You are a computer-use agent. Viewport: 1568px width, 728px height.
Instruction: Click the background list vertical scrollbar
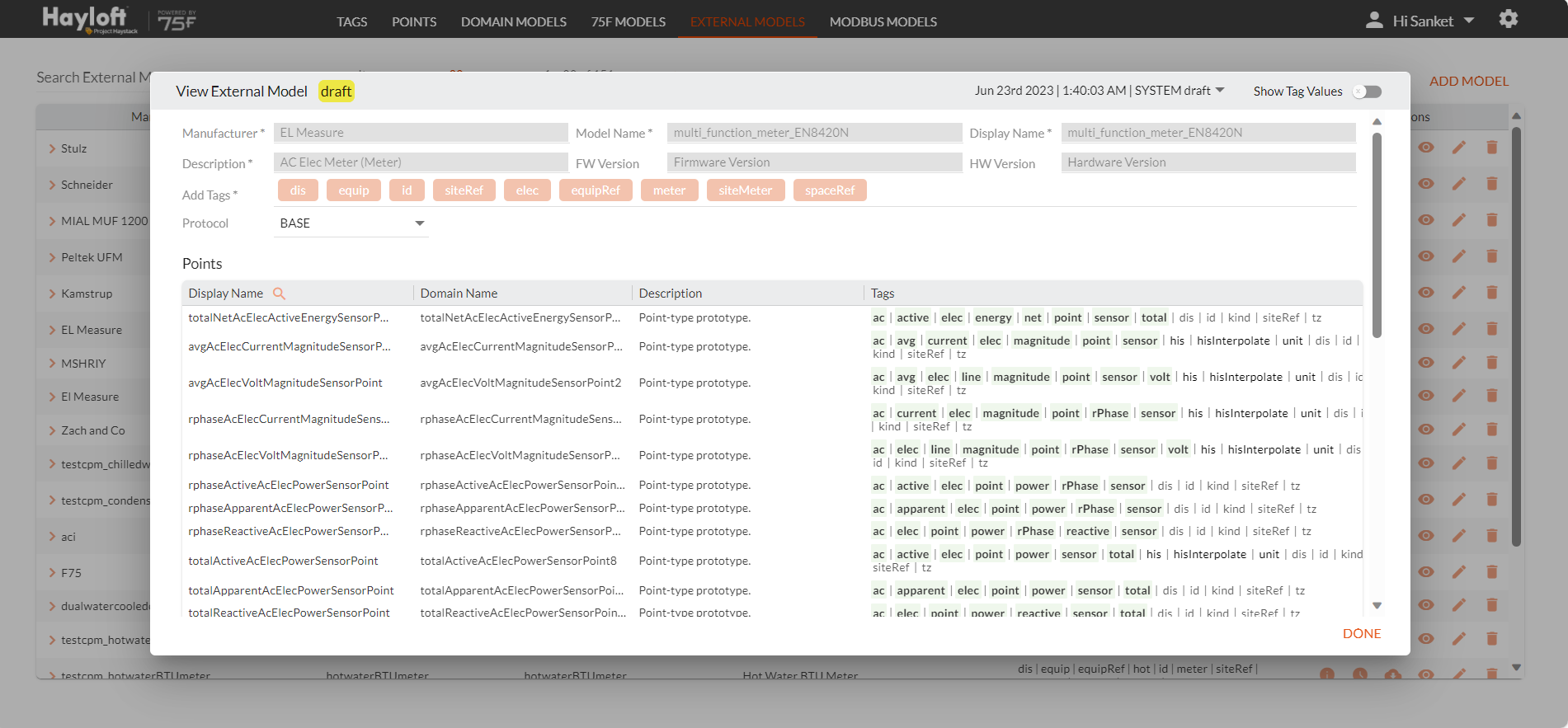[1516, 336]
